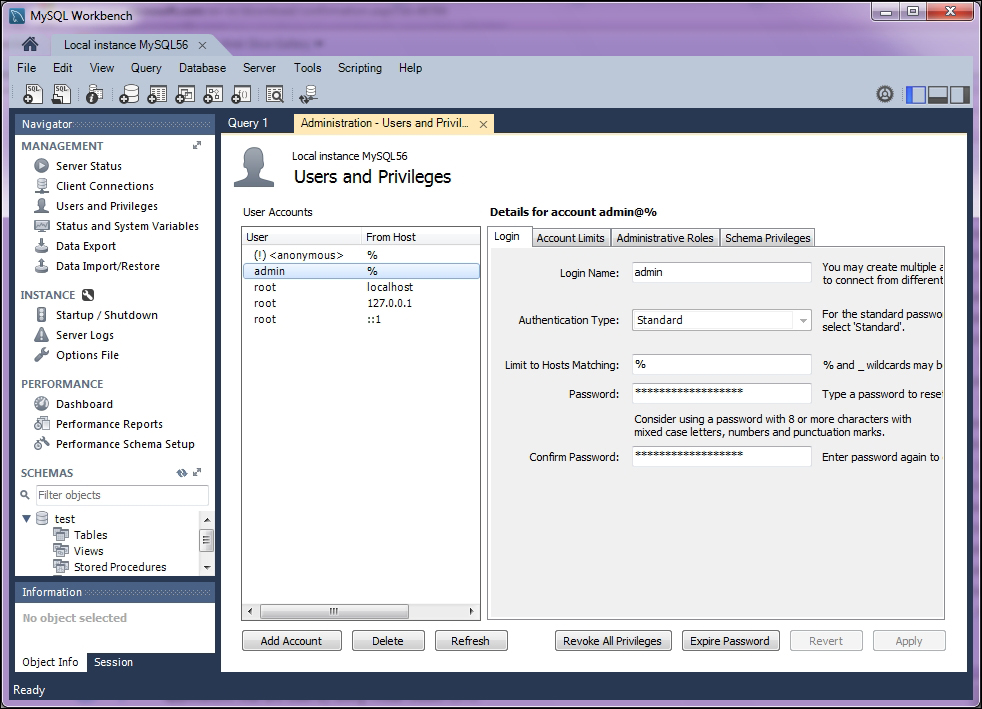982x709 pixels.
Task: Open Server Logs
Action: (85, 335)
